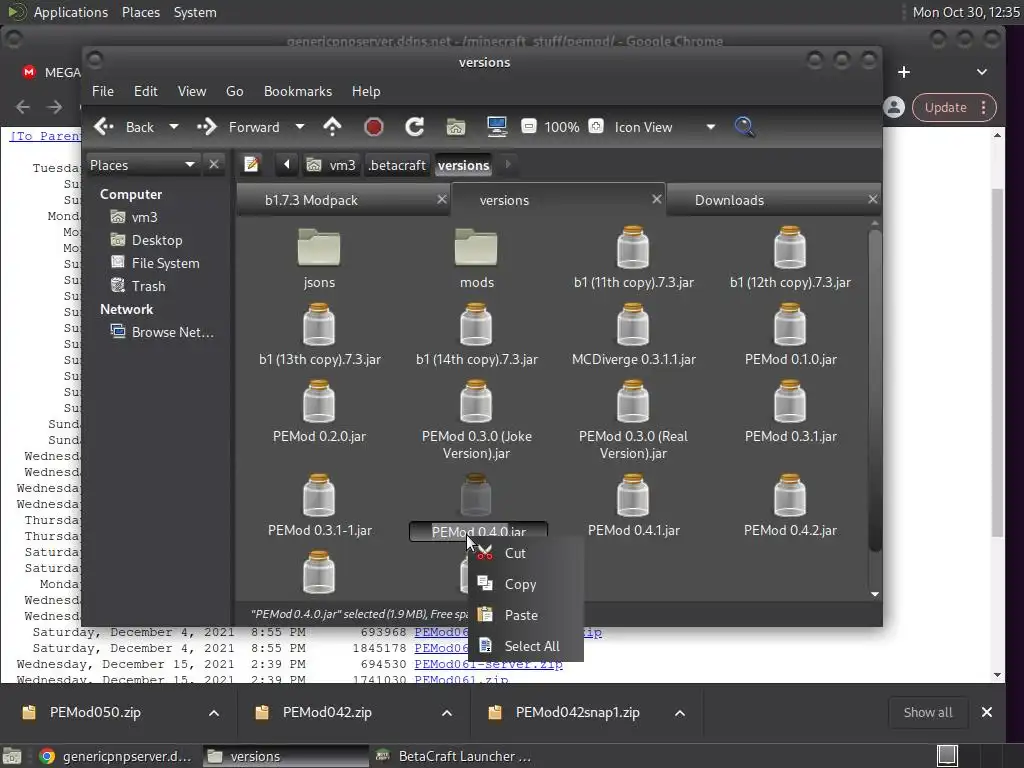This screenshot has width=1024, height=768.
Task: Click Show all downloads in Chrome
Action: 927,712
